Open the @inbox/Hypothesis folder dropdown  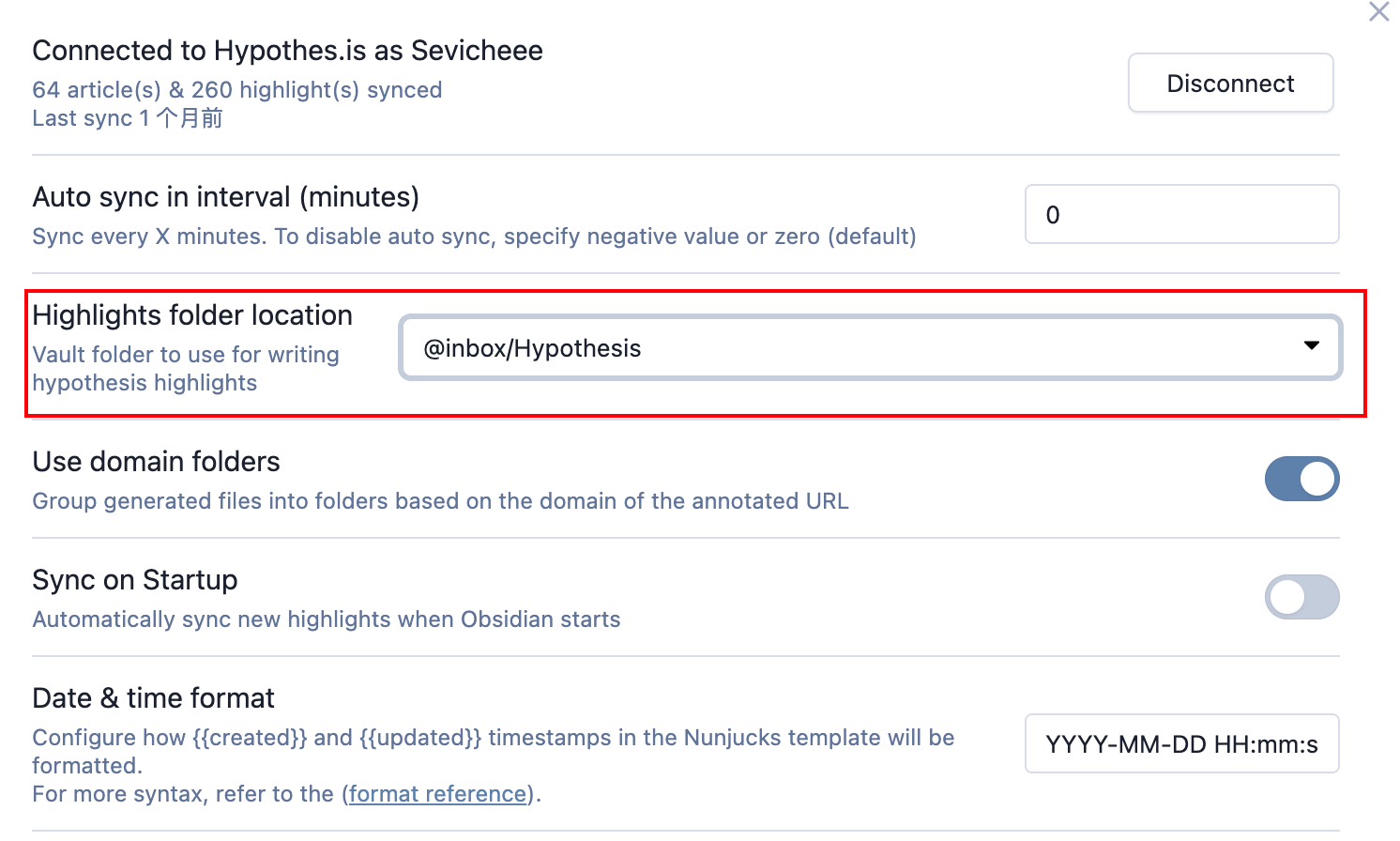(870, 348)
